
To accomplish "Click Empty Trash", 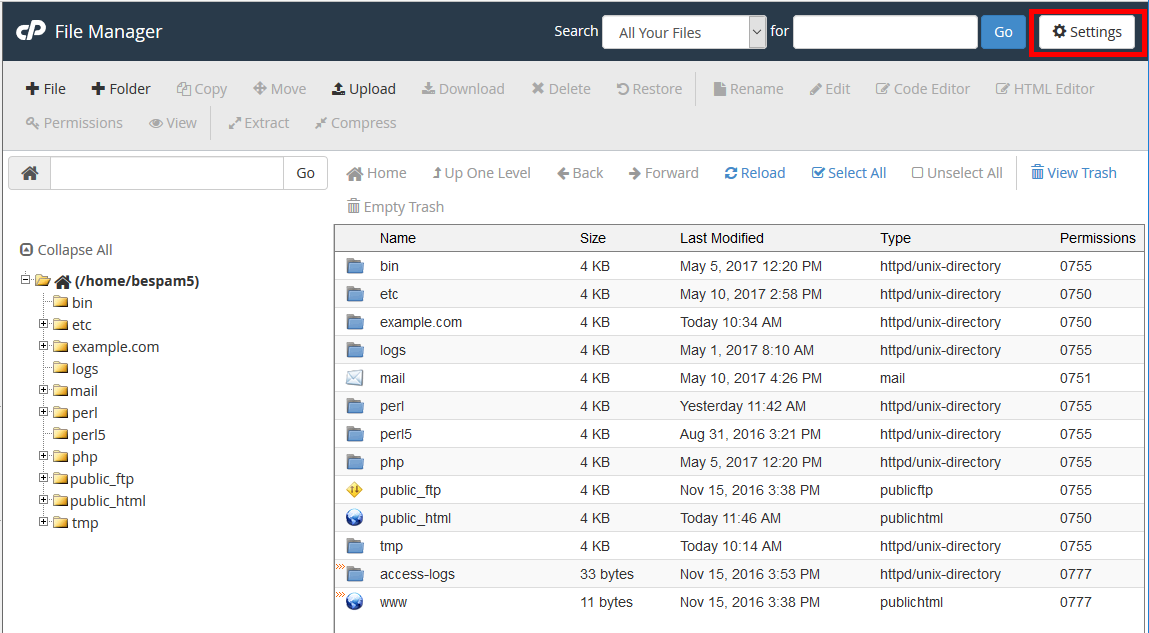I will pyautogui.click(x=395, y=207).
